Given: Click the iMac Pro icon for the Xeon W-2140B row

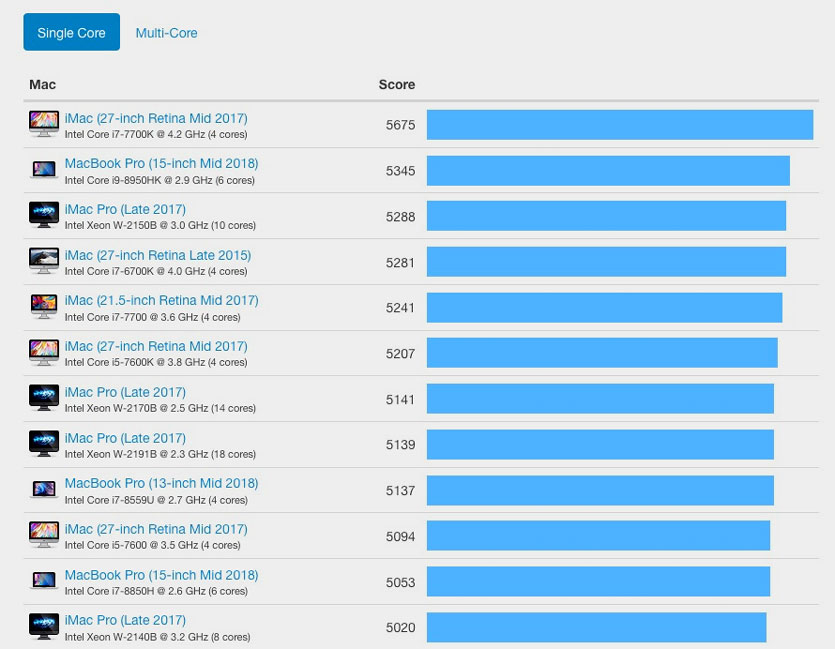Looking at the screenshot, I should click(x=44, y=626).
